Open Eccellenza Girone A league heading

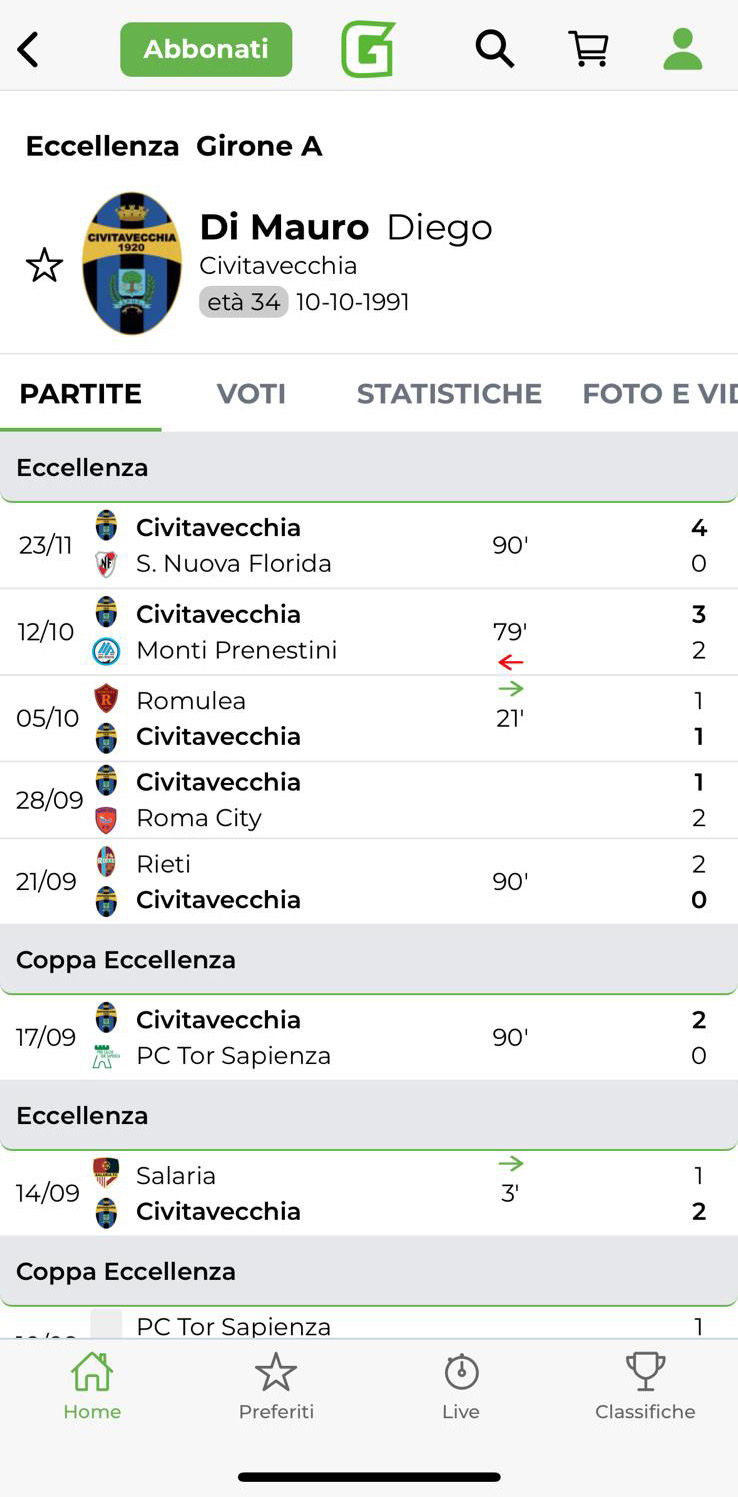(174, 146)
